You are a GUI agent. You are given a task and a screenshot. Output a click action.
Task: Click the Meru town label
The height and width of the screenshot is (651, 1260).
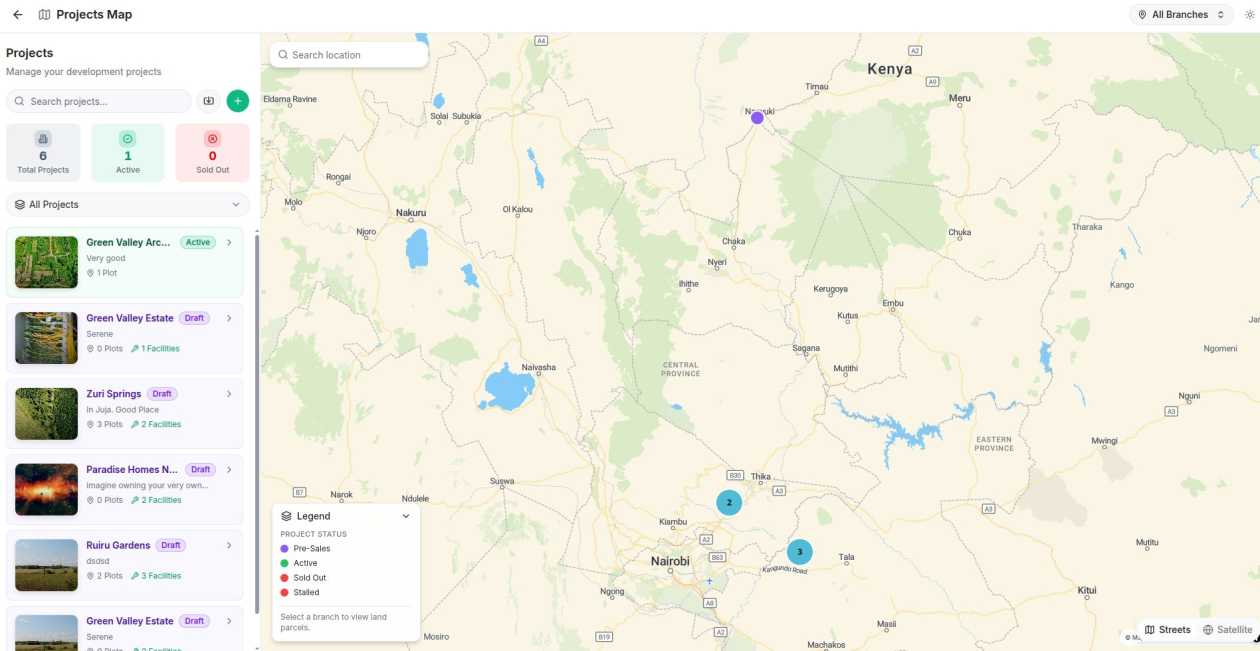(x=960, y=98)
